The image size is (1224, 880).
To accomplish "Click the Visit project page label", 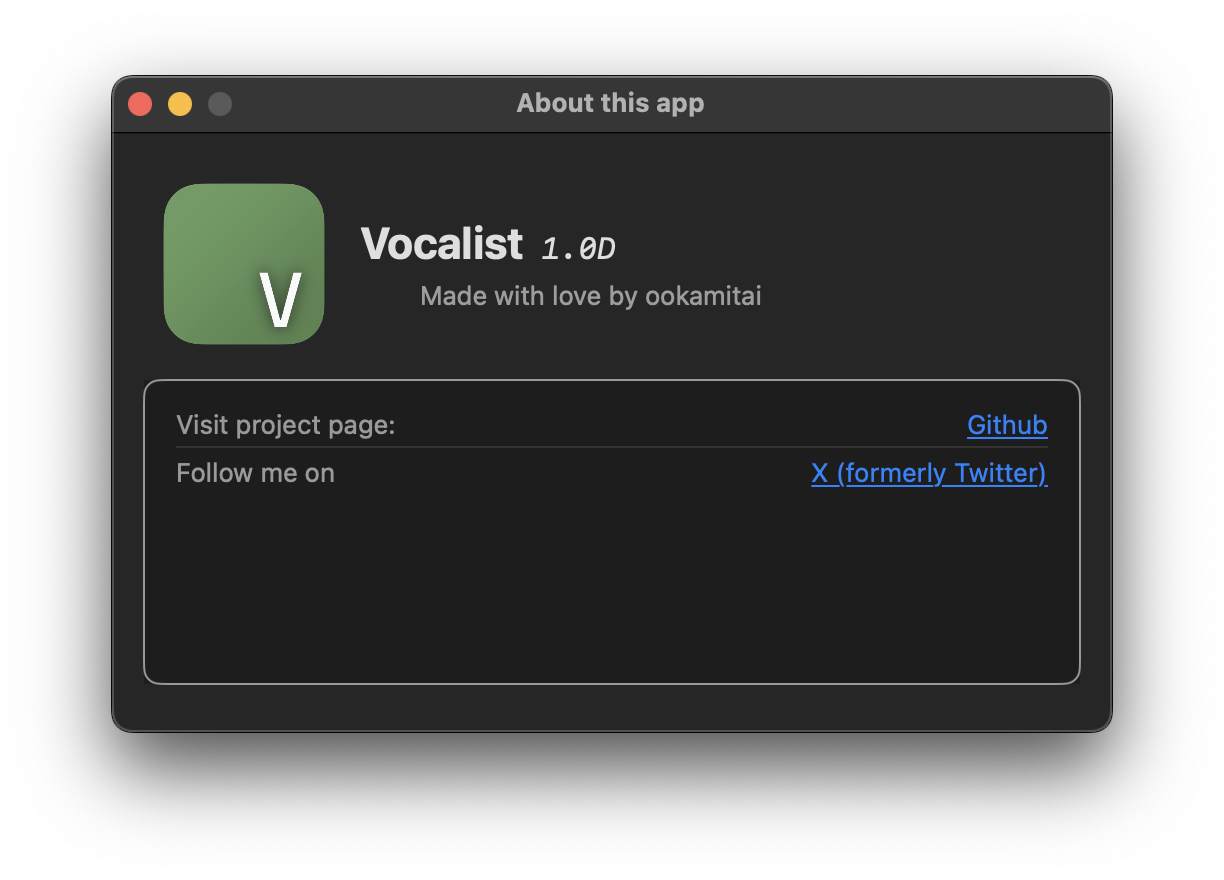I will pos(286,425).
